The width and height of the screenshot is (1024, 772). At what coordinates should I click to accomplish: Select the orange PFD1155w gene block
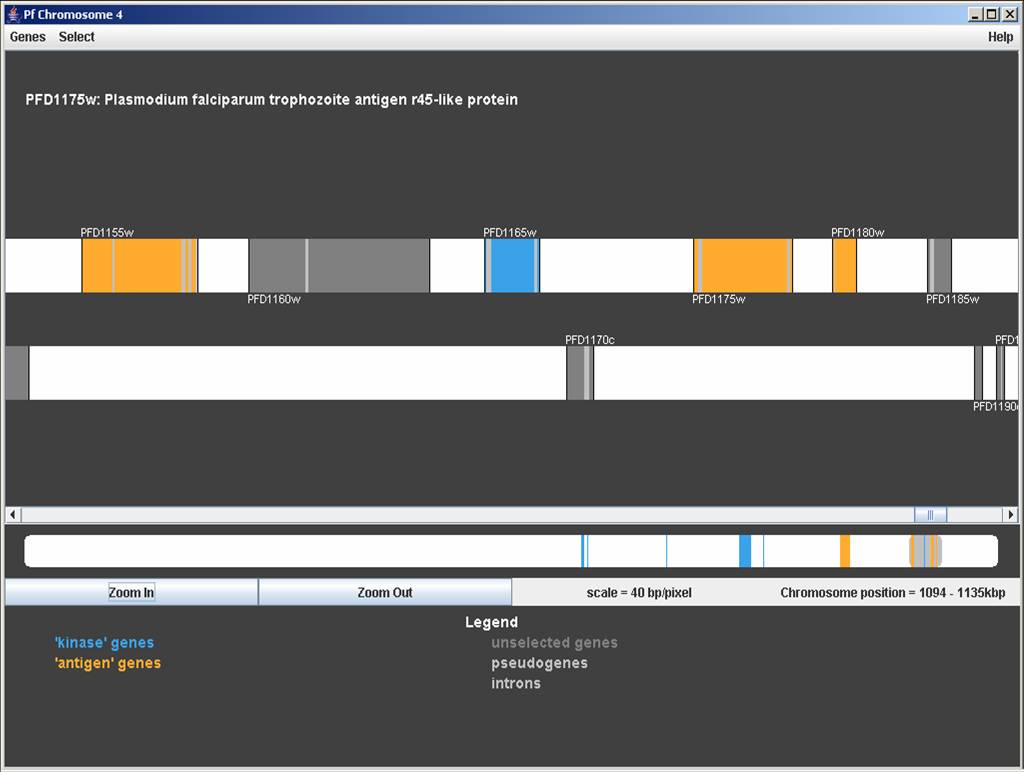[x=146, y=265]
